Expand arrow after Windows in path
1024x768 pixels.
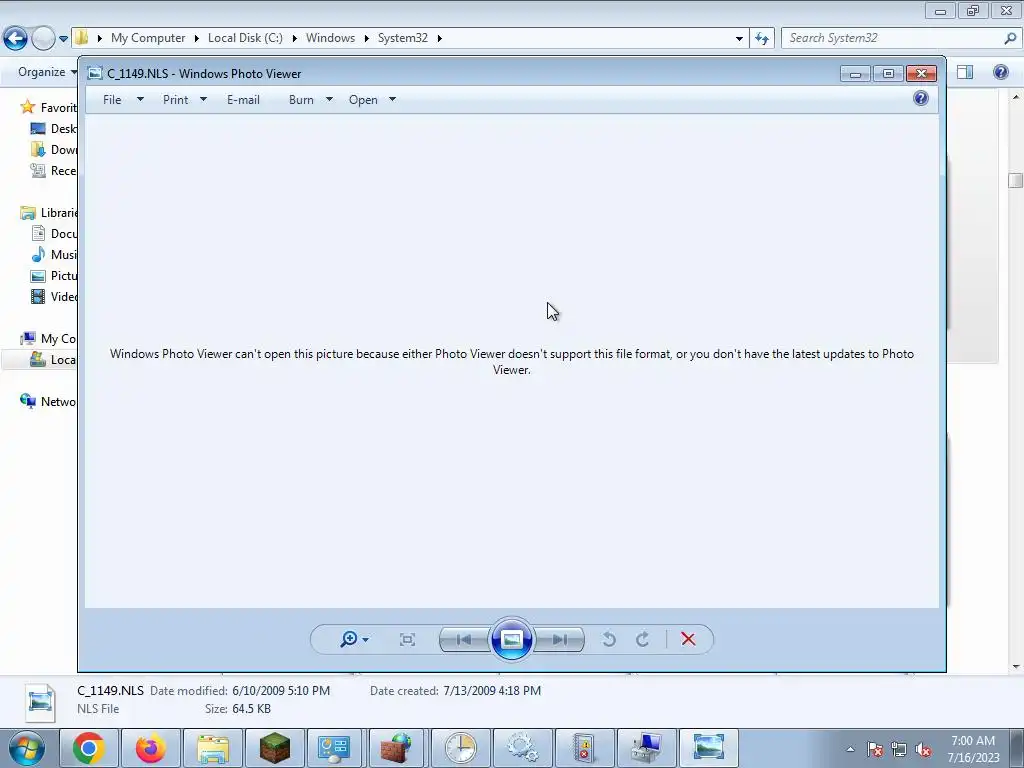(x=366, y=39)
